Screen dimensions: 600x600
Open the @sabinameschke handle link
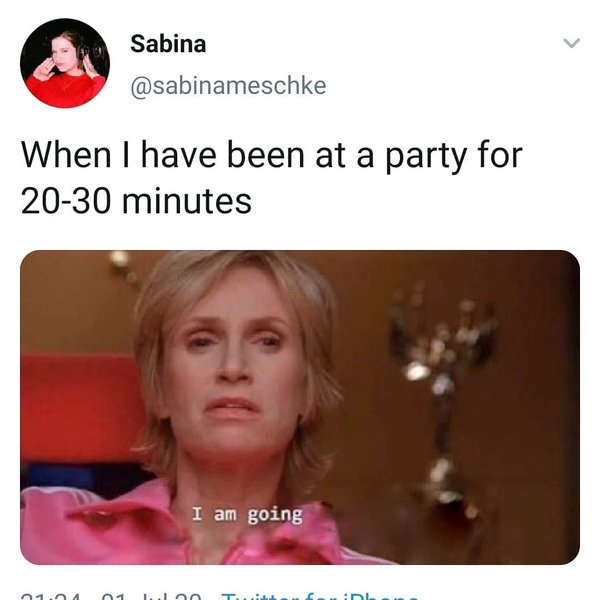click(x=228, y=86)
